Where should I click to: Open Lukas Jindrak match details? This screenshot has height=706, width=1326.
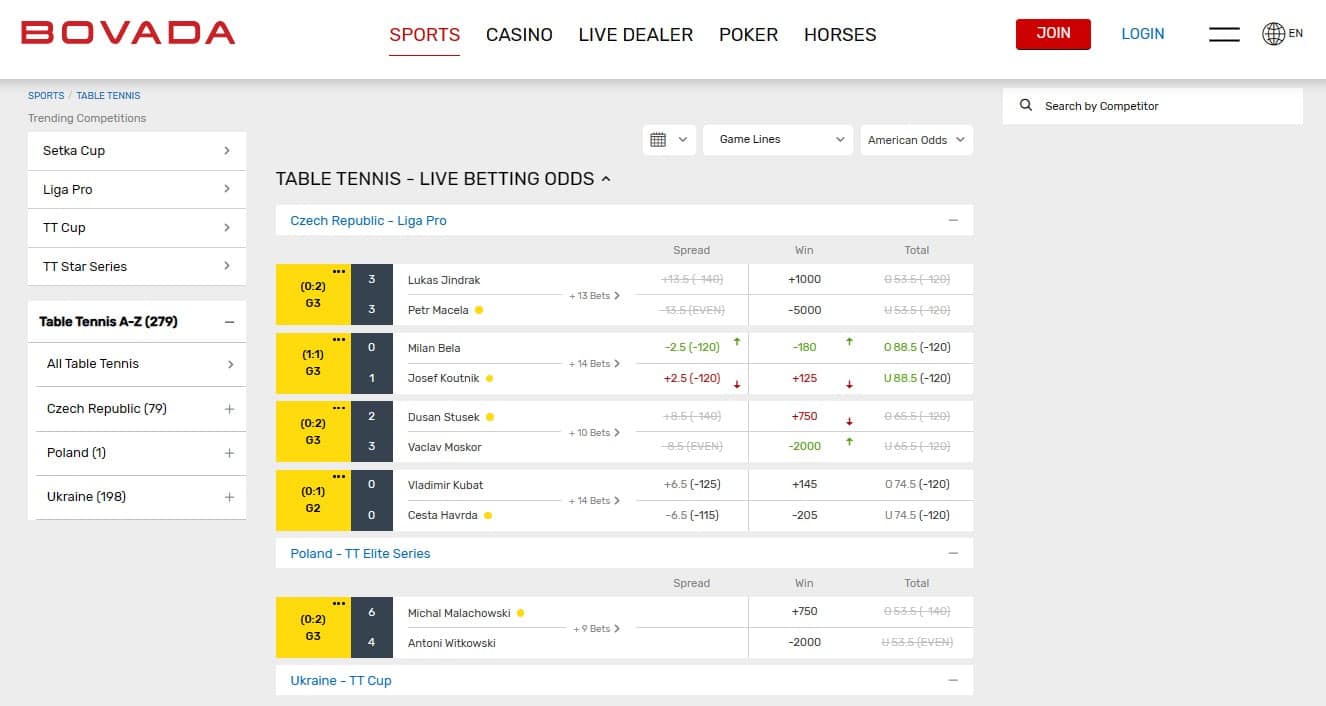click(444, 280)
